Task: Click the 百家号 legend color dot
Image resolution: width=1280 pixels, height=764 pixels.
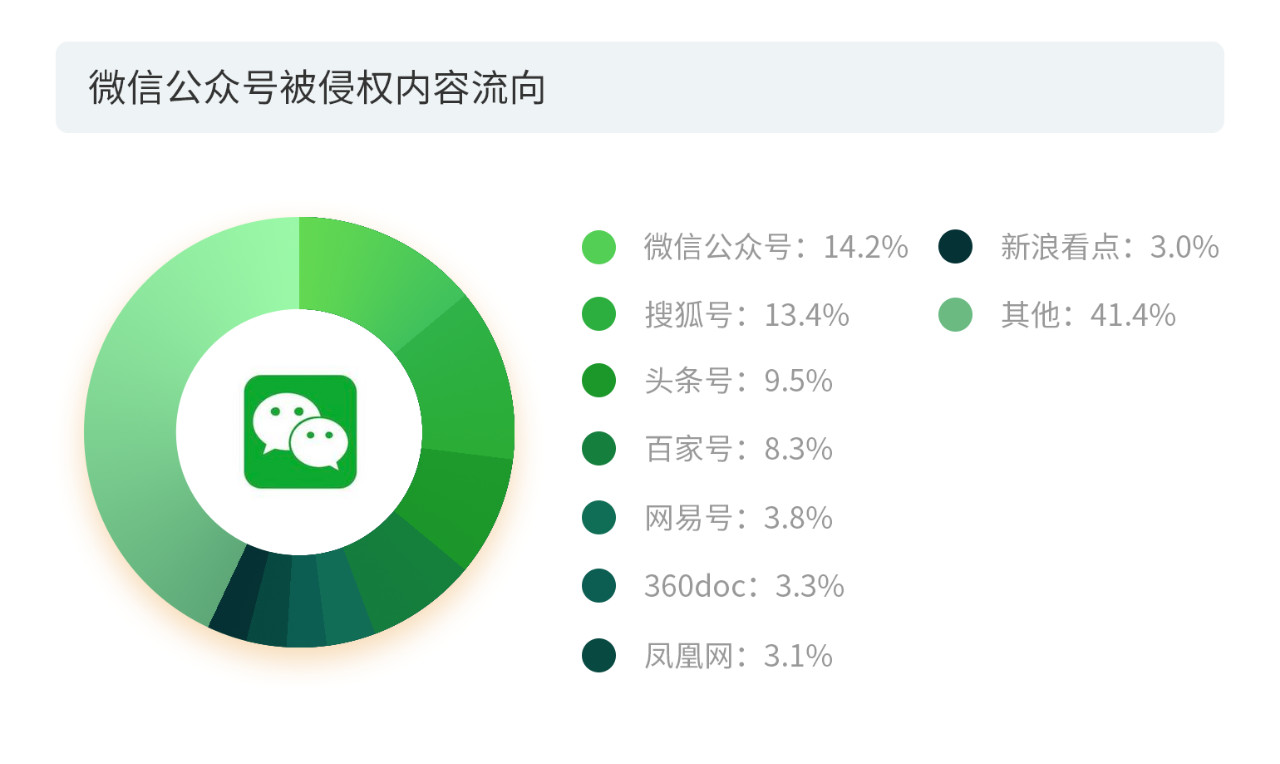Action: 599,450
